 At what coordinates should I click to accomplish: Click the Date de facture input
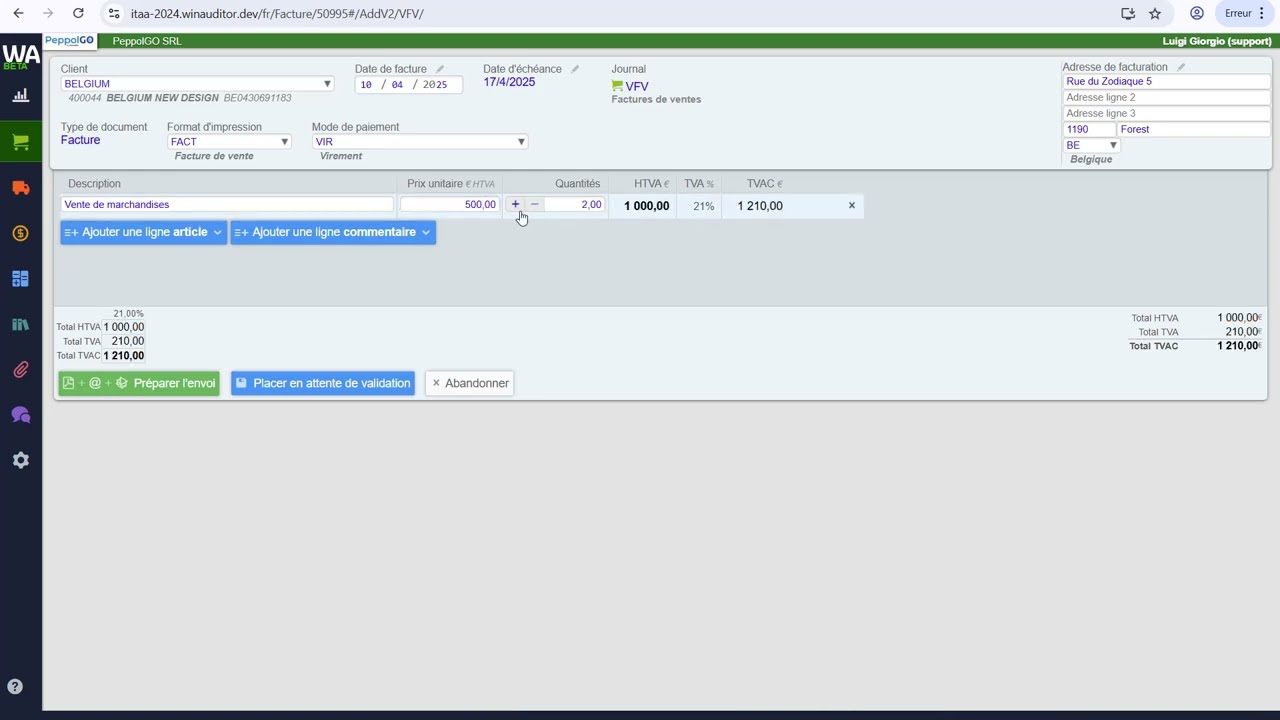(x=408, y=85)
